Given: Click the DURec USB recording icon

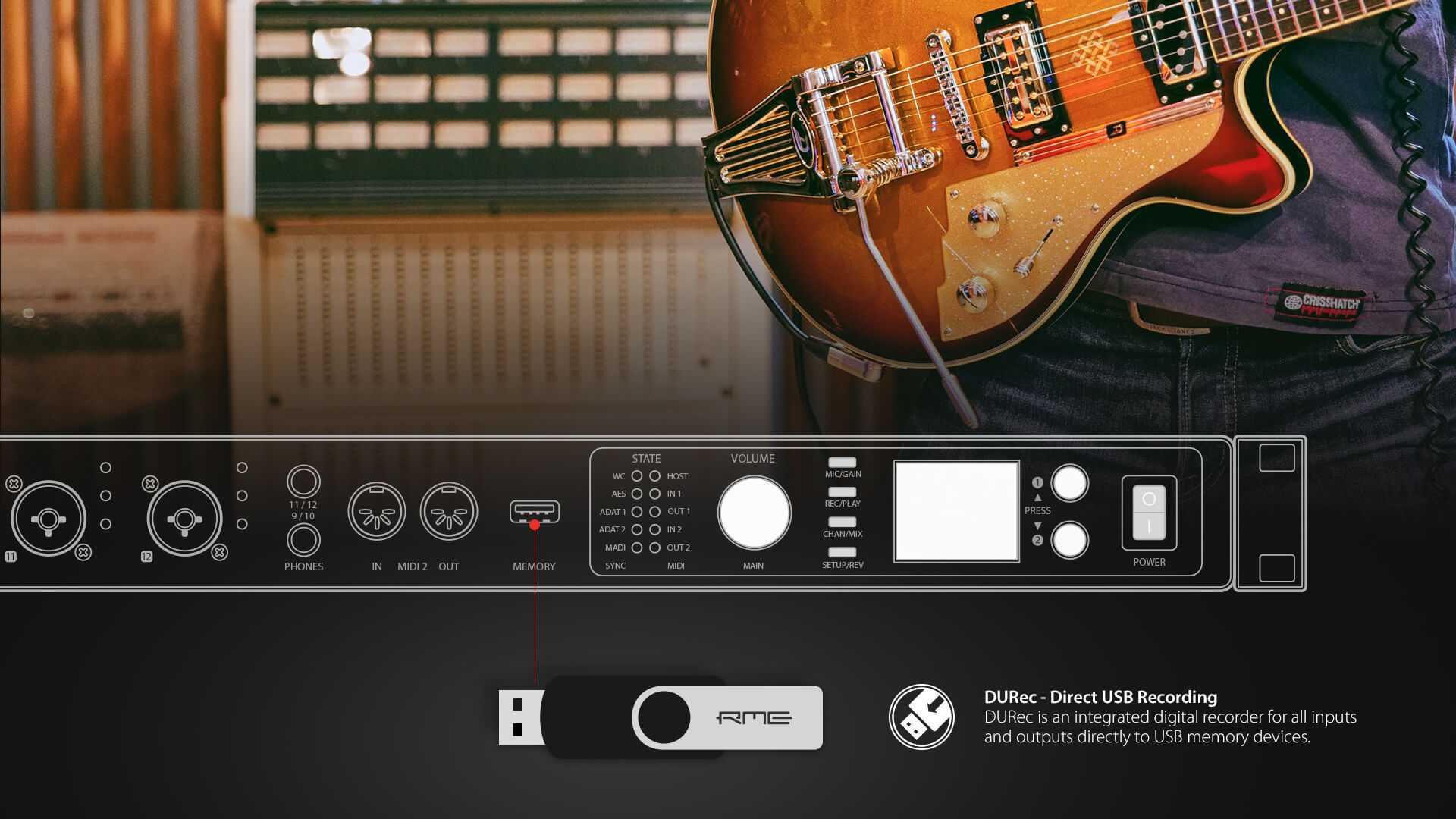Looking at the screenshot, I should [x=921, y=717].
